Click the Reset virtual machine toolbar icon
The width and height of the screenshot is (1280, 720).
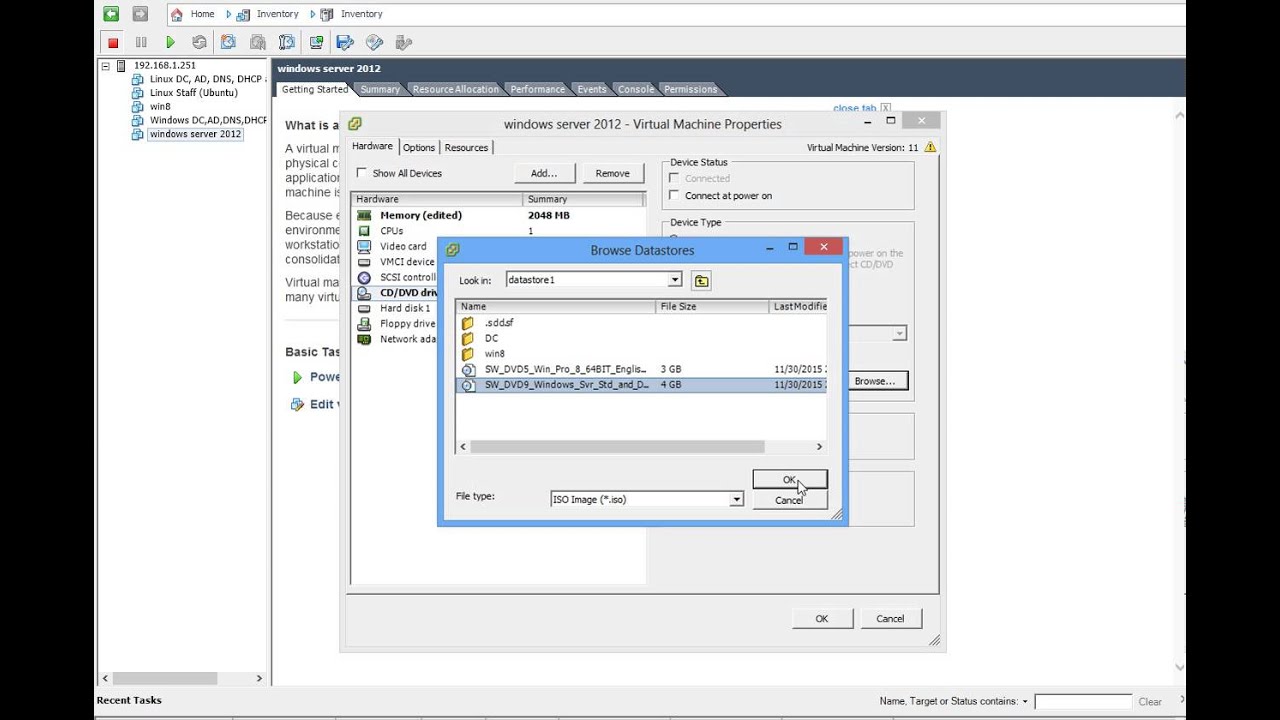199,42
